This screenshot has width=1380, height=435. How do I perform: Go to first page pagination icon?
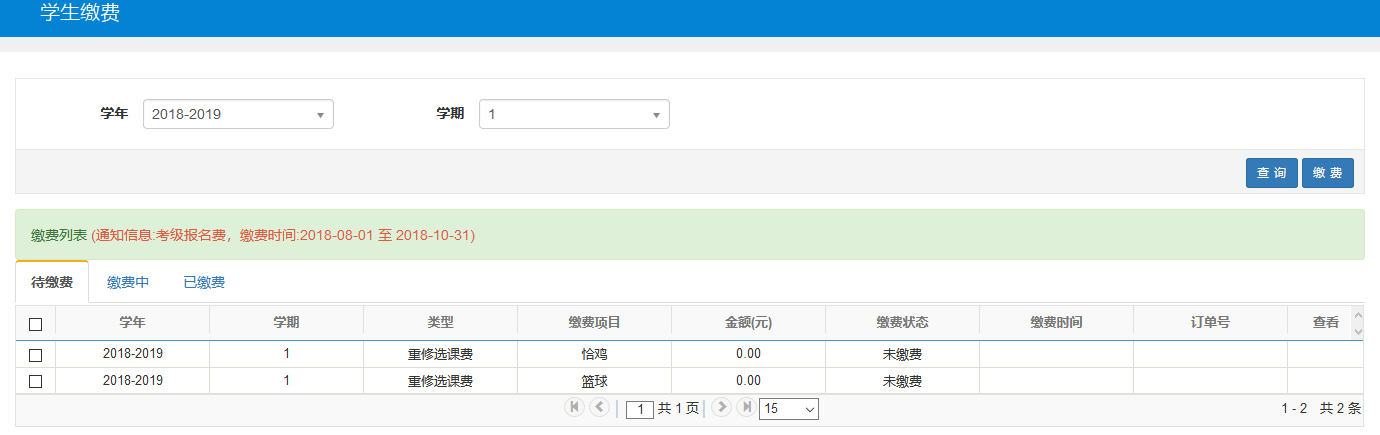pos(574,407)
